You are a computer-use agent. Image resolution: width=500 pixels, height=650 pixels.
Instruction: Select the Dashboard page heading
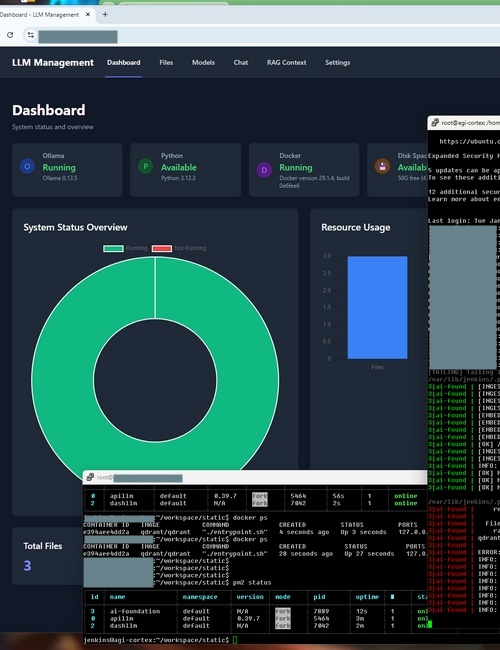(x=49, y=110)
